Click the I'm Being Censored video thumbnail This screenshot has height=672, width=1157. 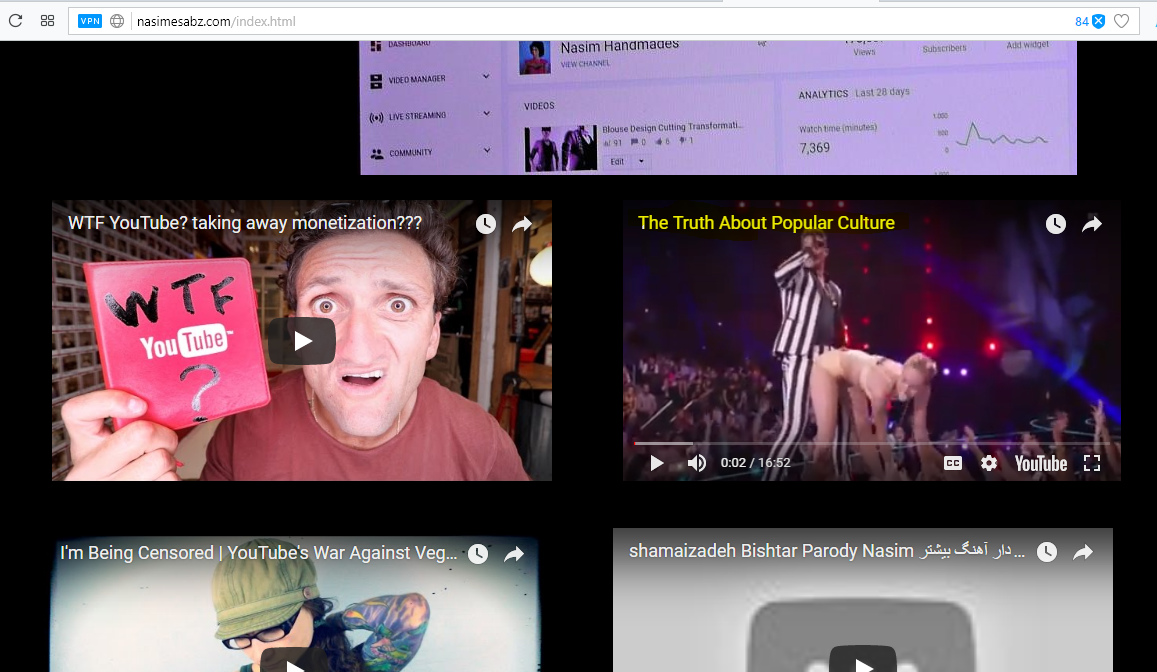(295, 604)
